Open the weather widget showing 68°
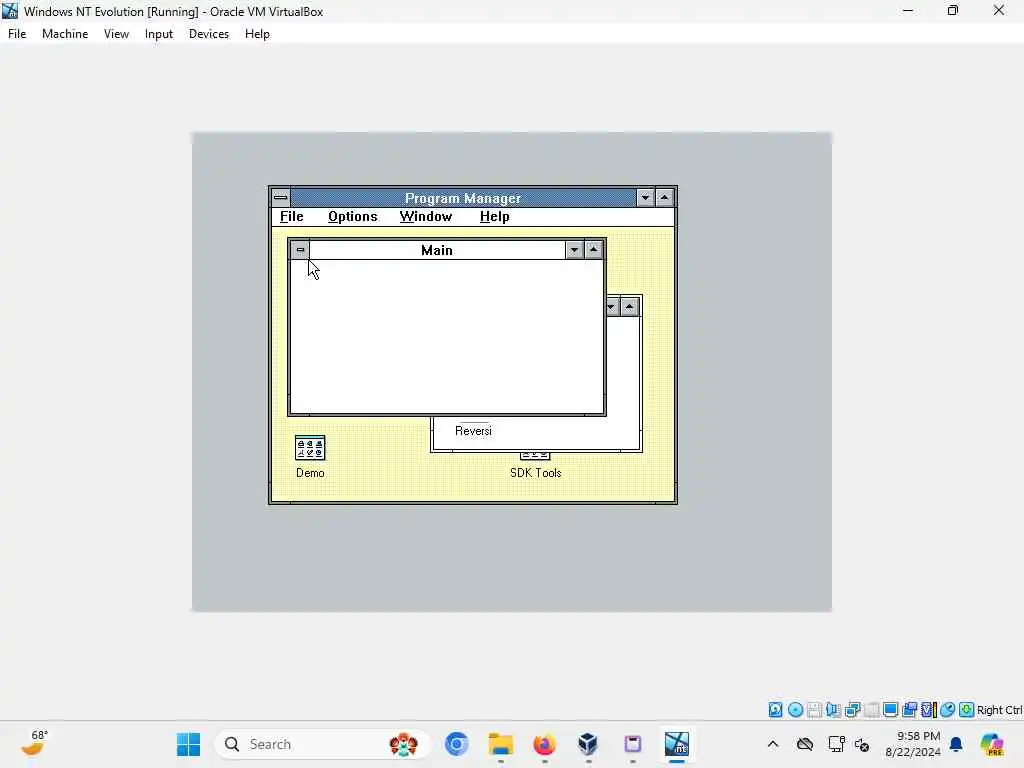The image size is (1024, 768). pos(34,743)
